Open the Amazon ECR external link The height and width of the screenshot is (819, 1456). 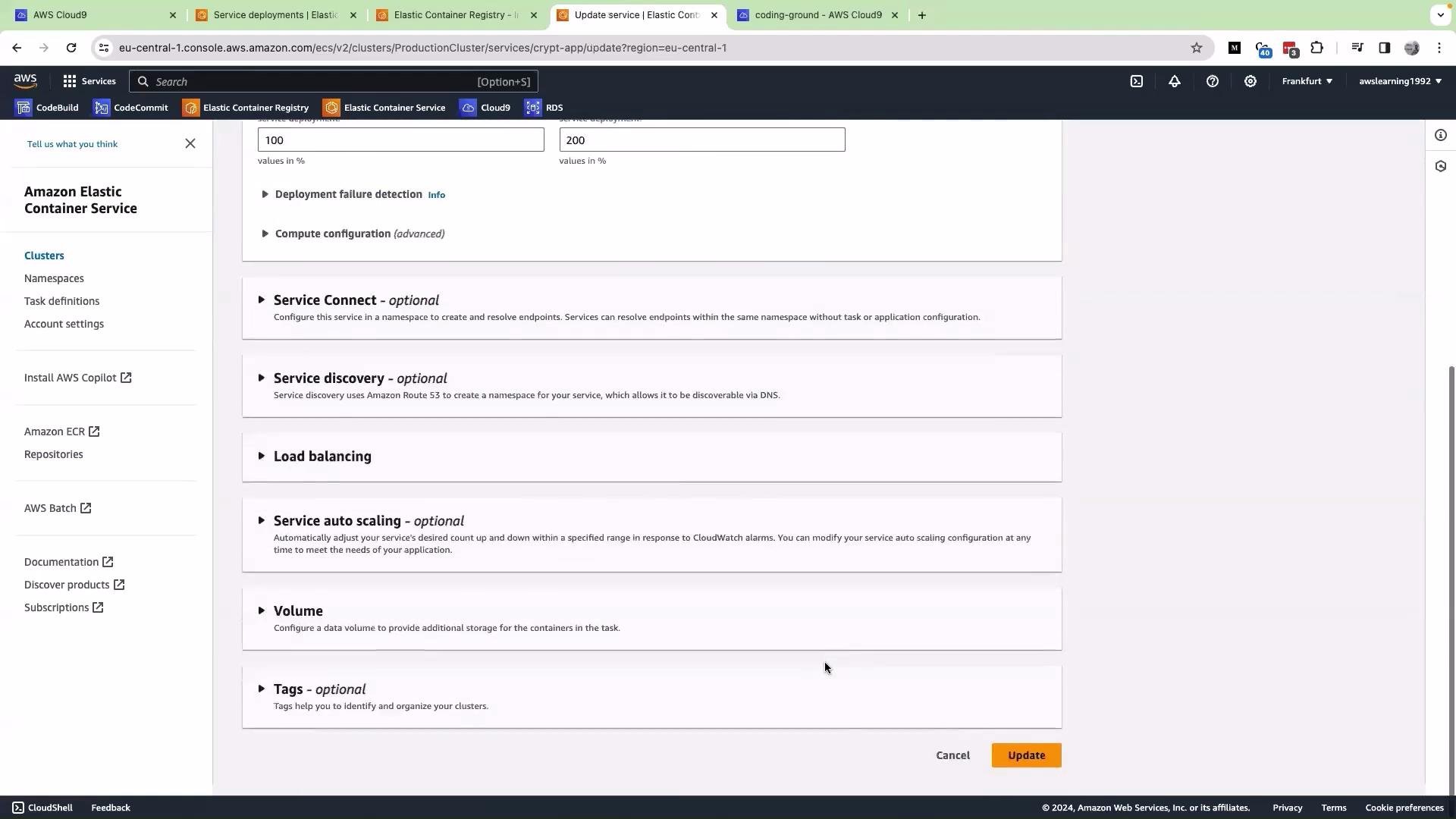click(62, 431)
